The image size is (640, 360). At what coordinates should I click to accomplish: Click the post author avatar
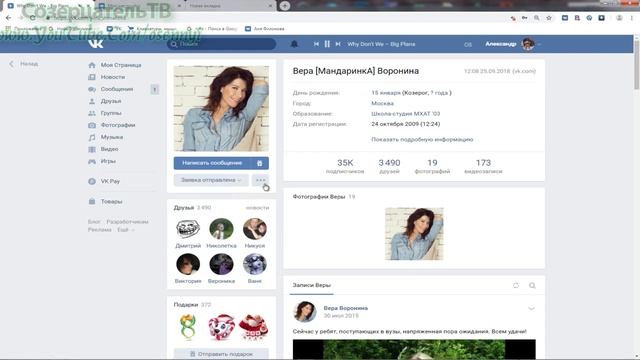pos(305,311)
